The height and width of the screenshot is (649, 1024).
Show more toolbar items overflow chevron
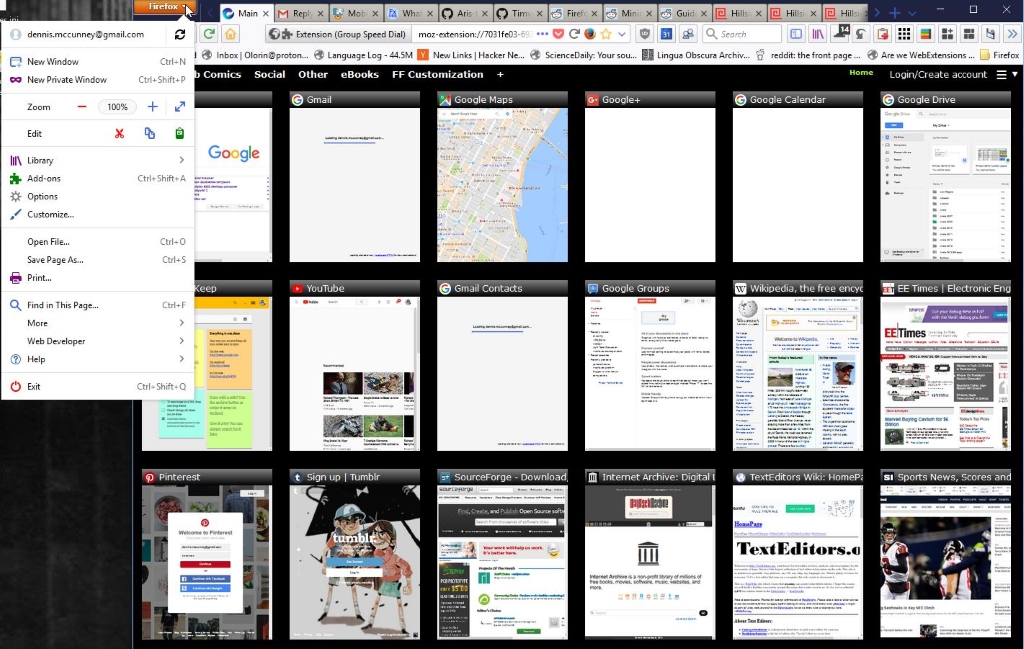[x=1012, y=34]
